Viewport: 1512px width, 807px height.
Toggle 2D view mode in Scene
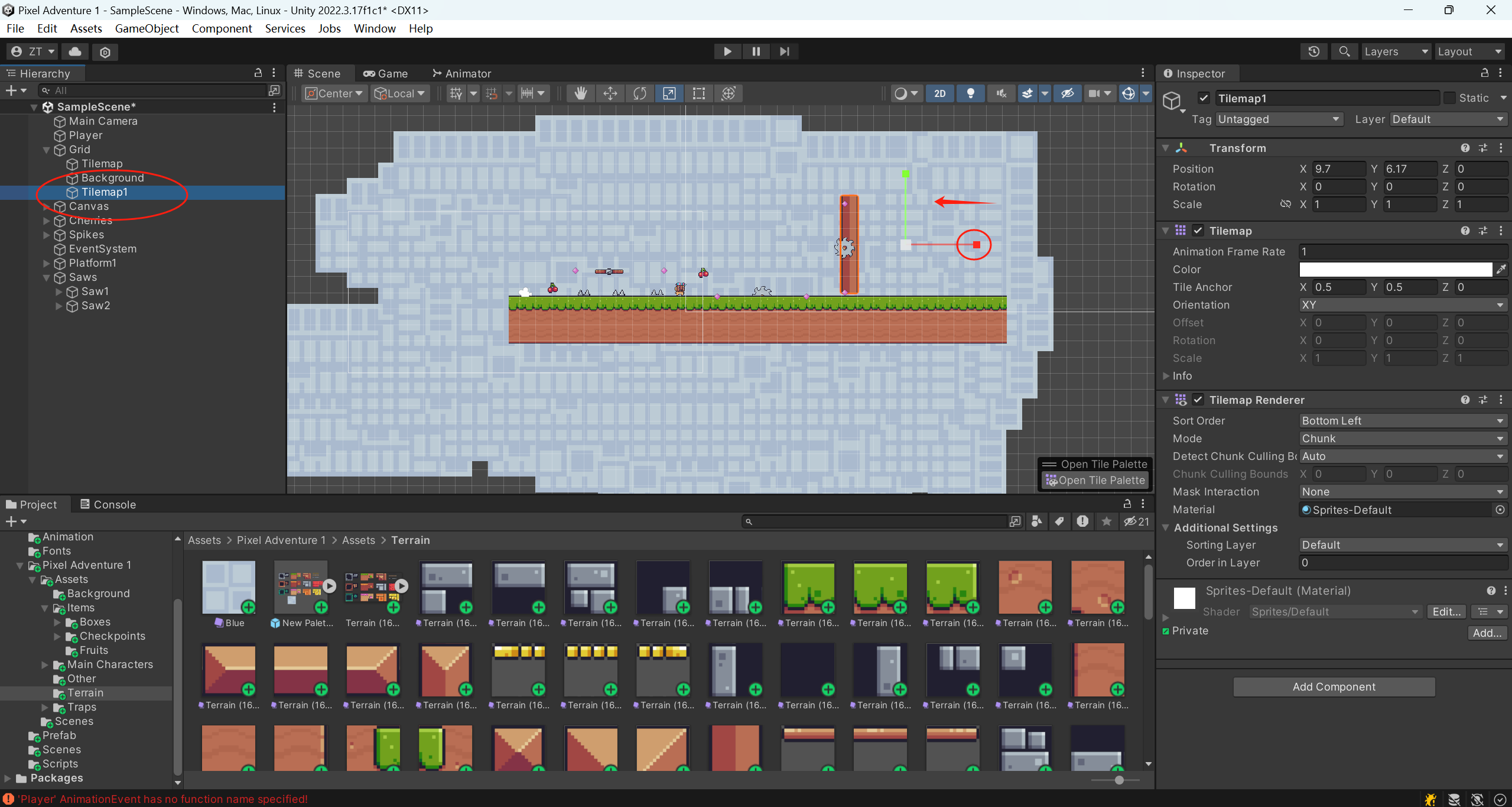(939, 93)
